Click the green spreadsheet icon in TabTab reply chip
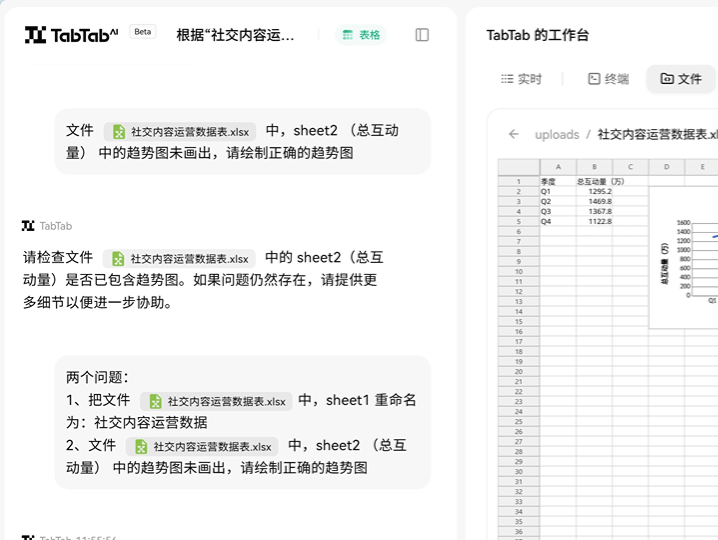 tap(118, 259)
